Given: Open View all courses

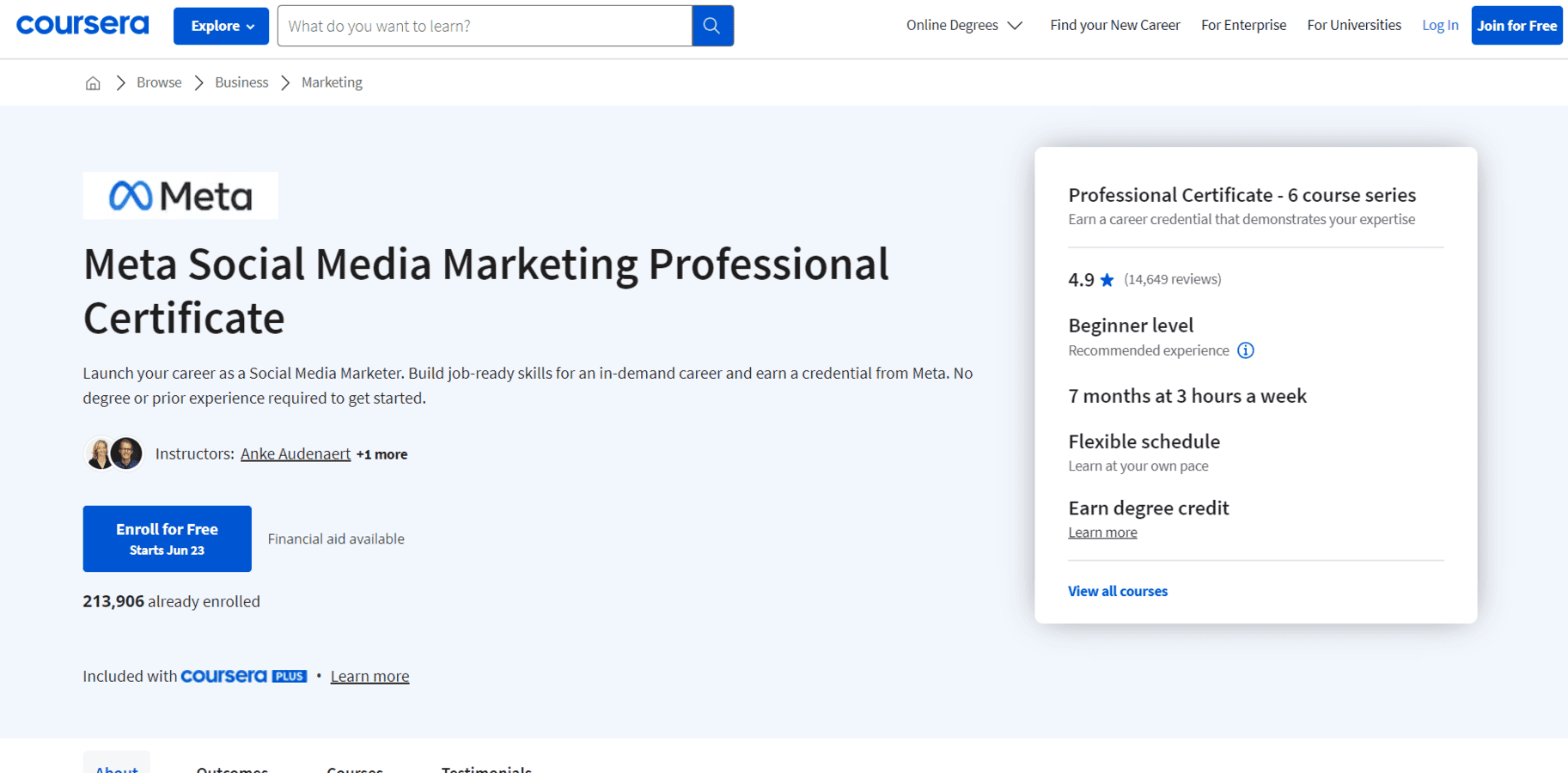Looking at the screenshot, I should point(1117,591).
